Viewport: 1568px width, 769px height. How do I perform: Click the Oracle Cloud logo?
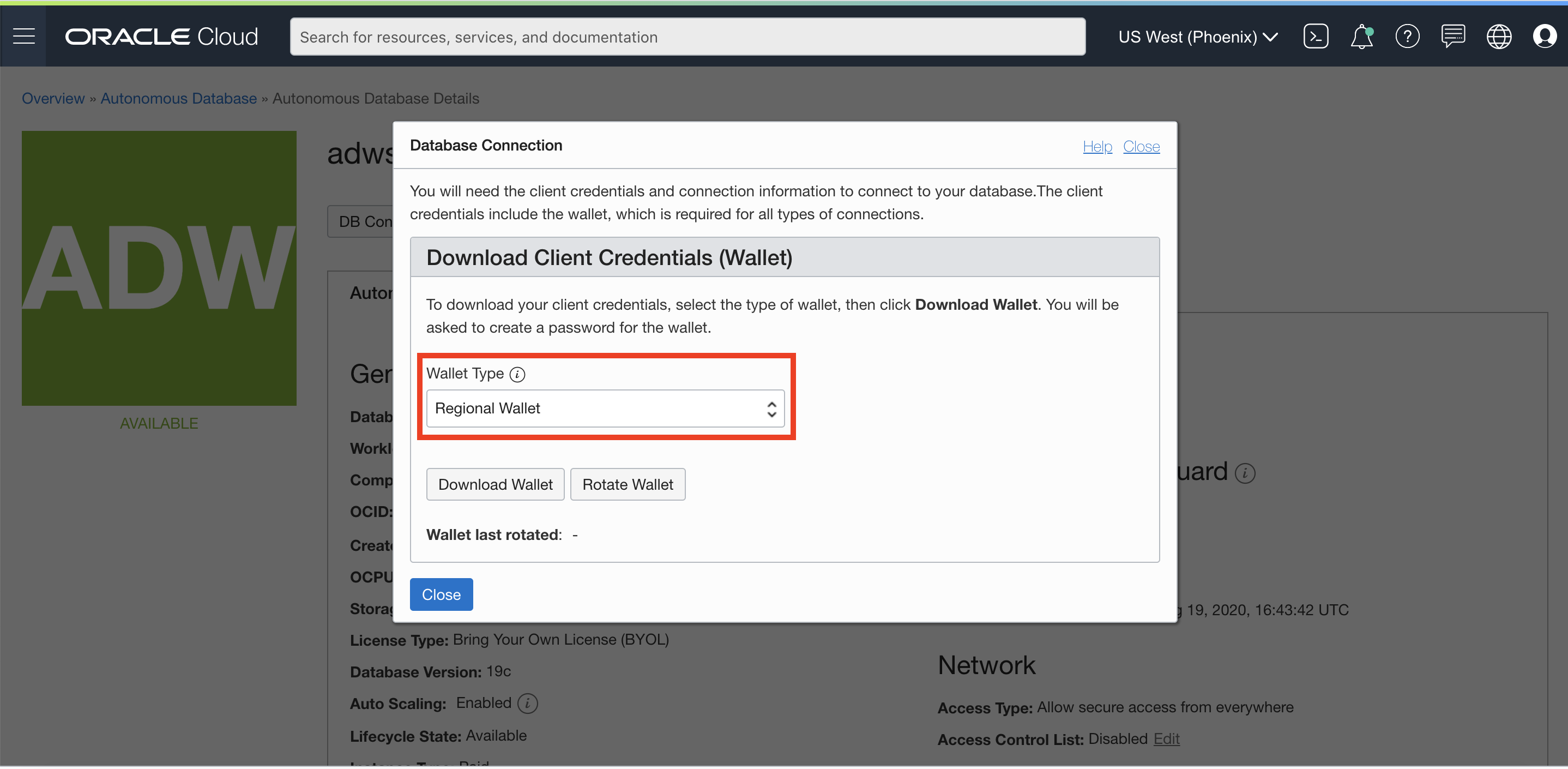(x=161, y=37)
